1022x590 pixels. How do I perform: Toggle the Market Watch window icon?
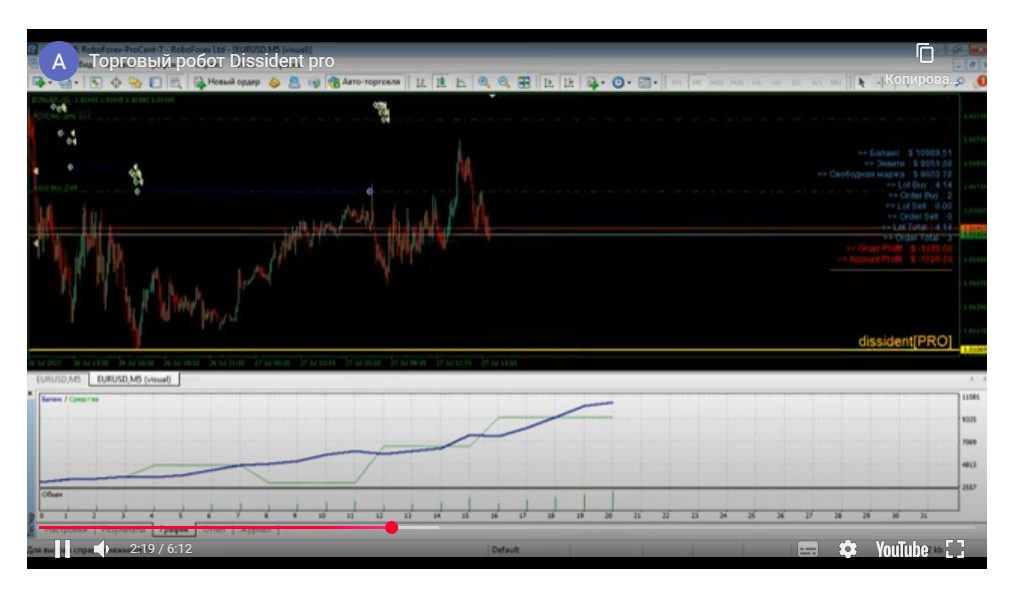[x=96, y=82]
